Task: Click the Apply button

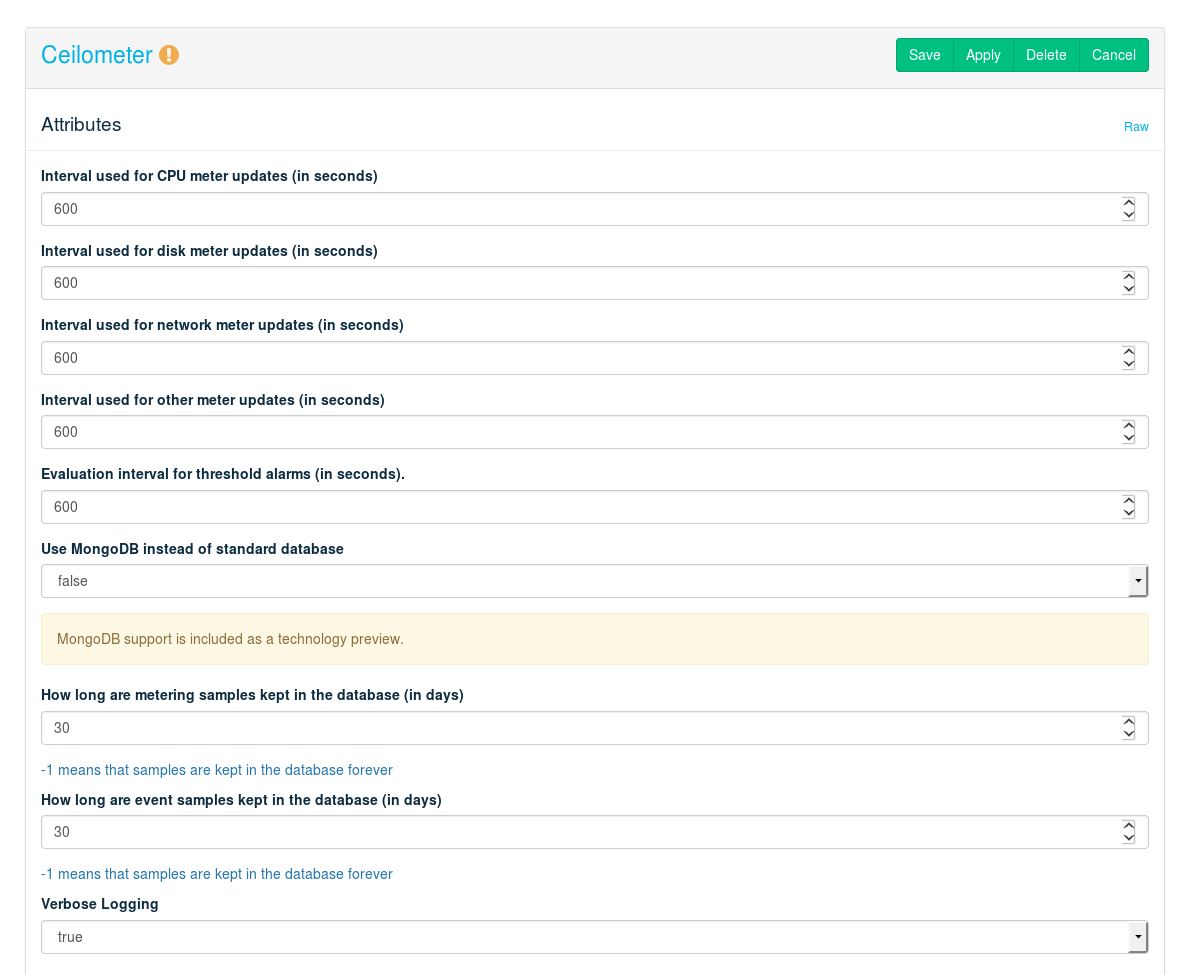Action: tap(983, 55)
